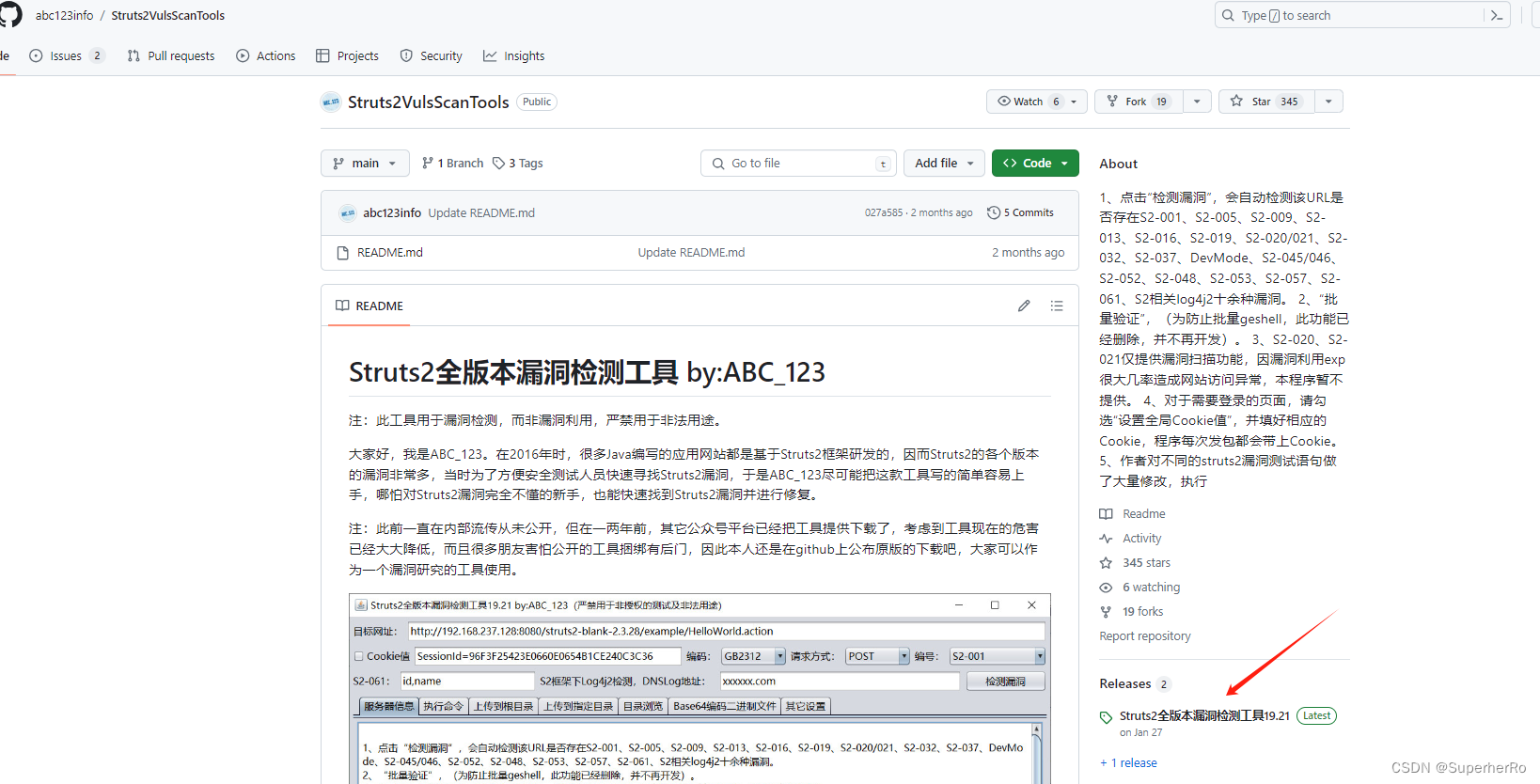Screen dimensions: 1540x784
Task: Open the Security tab
Action: 432,56
